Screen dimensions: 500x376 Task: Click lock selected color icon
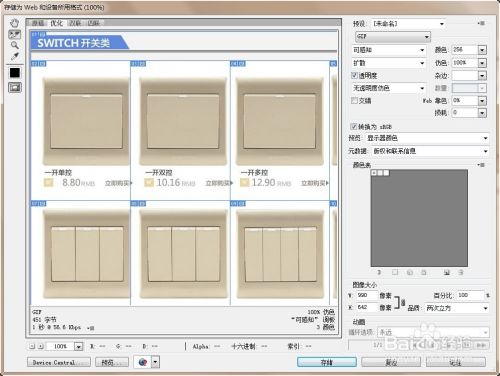[424, 272]
